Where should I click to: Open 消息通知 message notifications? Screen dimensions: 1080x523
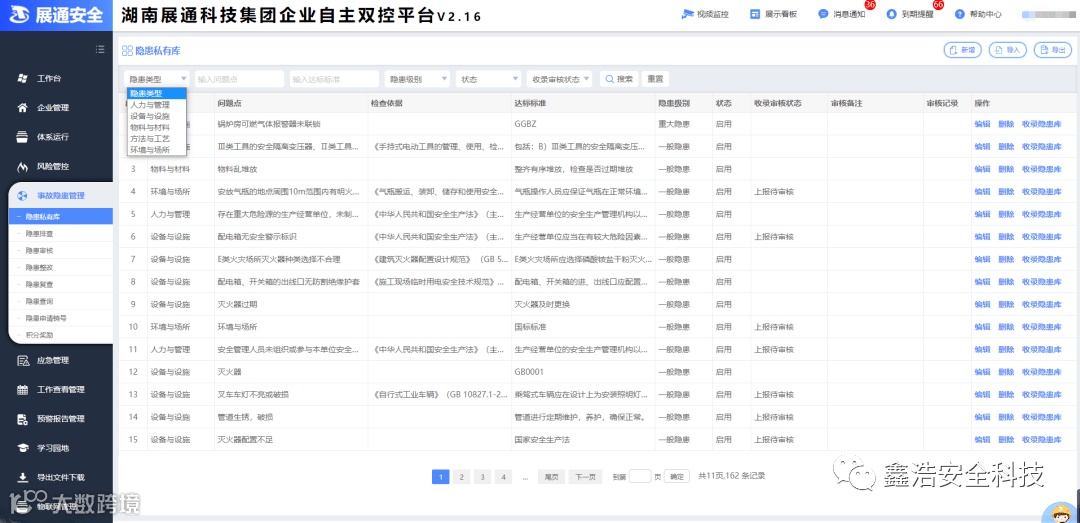click(842, 14)
